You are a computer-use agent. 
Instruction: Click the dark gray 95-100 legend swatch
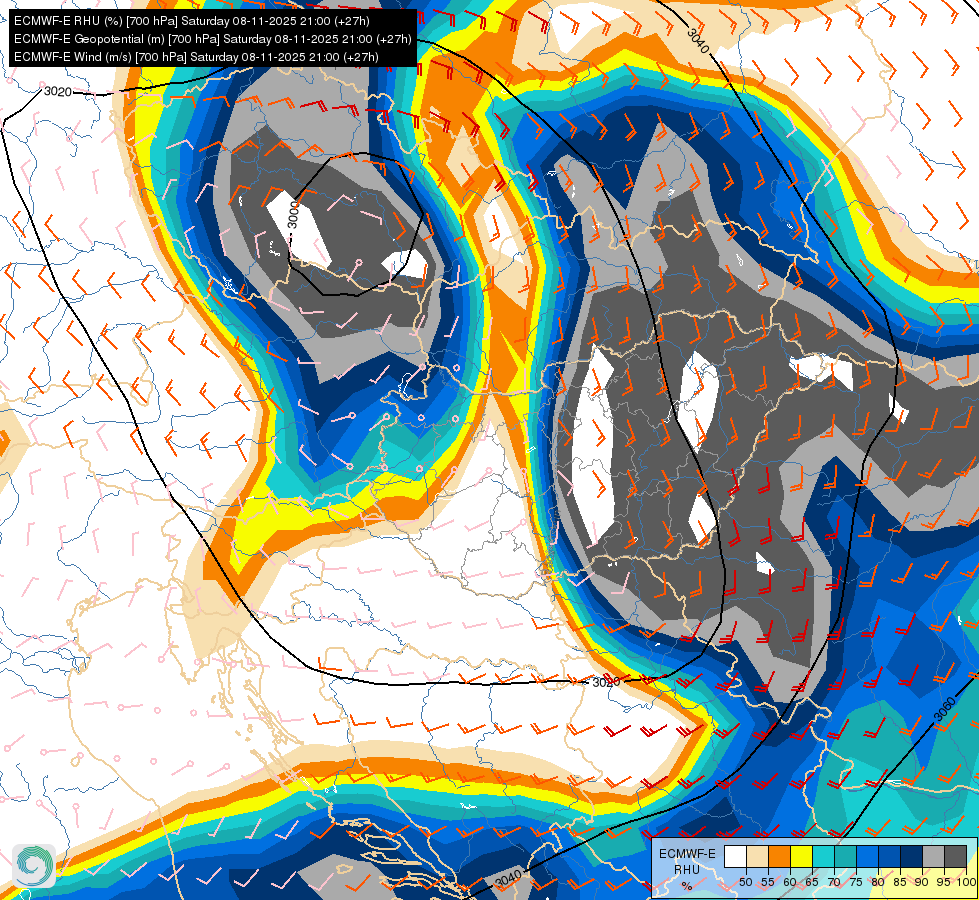point(956,856)
